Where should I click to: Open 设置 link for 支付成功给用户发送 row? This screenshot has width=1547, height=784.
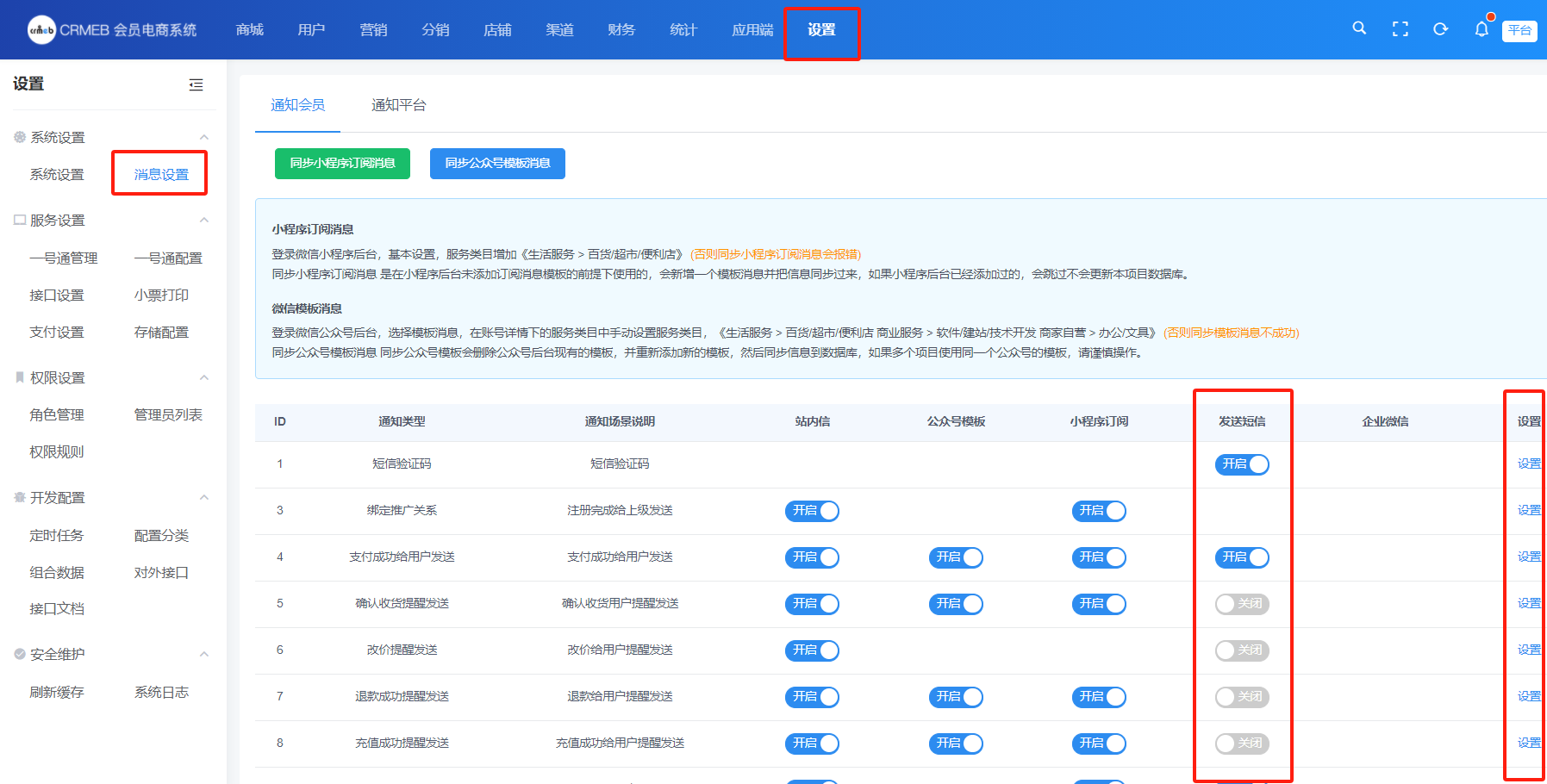click(x=1528, y=557)
